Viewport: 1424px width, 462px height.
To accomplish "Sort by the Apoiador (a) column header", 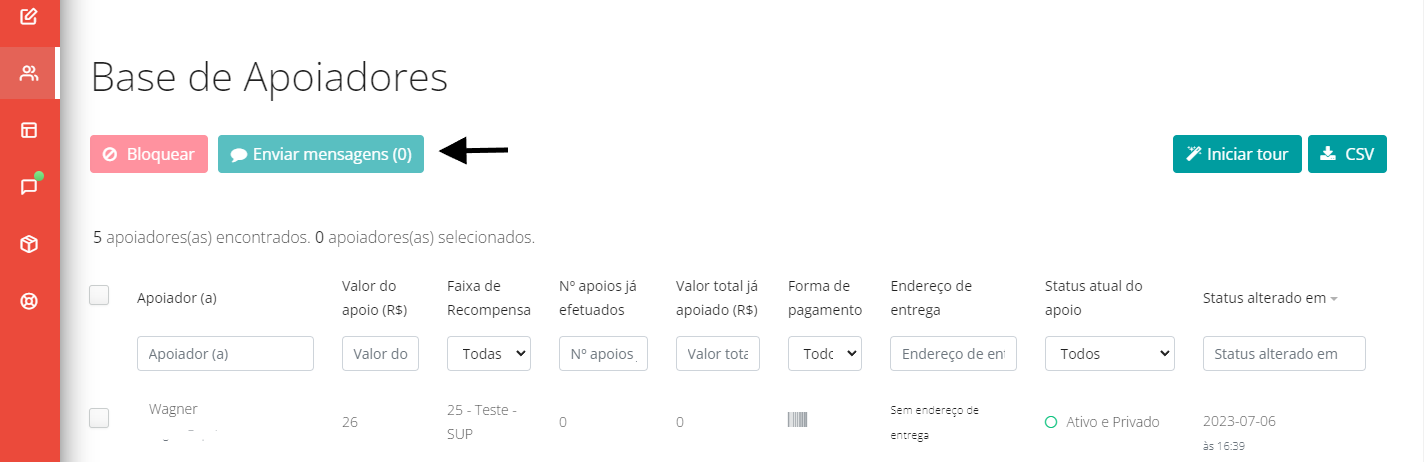I will coord(177,298).
